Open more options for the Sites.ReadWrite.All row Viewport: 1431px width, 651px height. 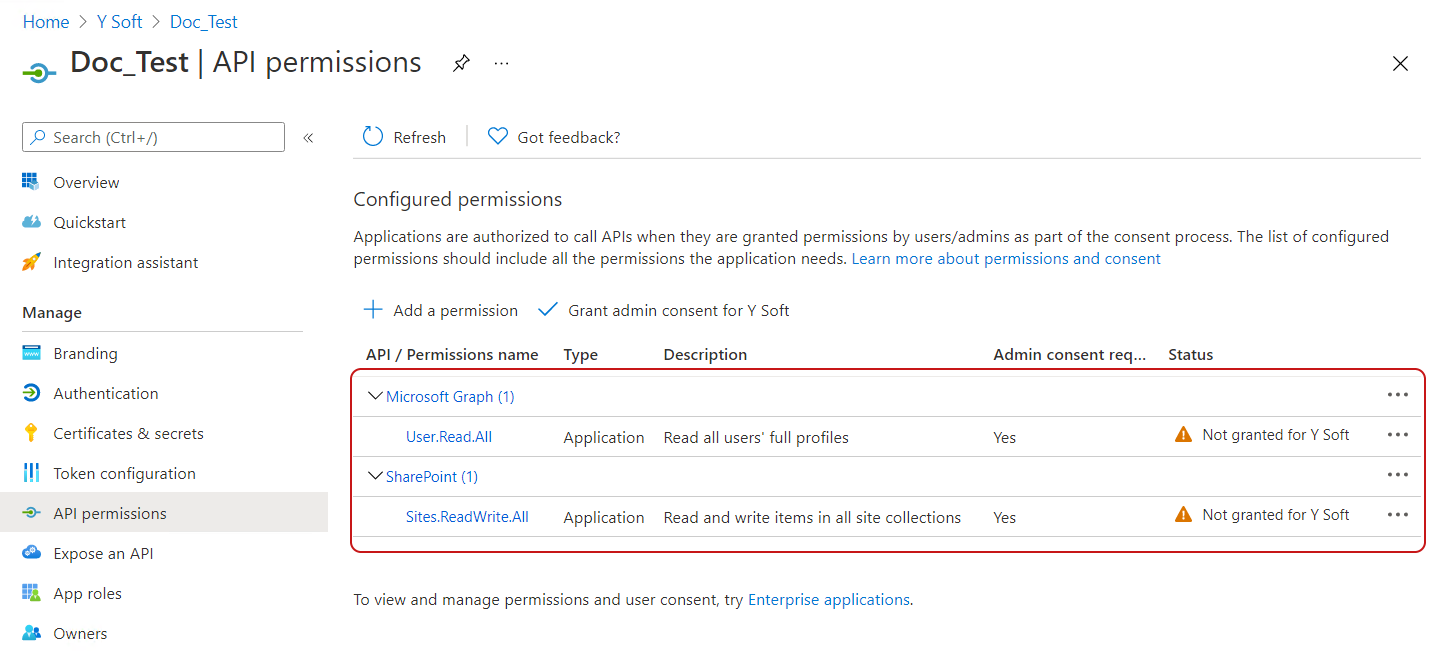click(x=1397, y=515)
